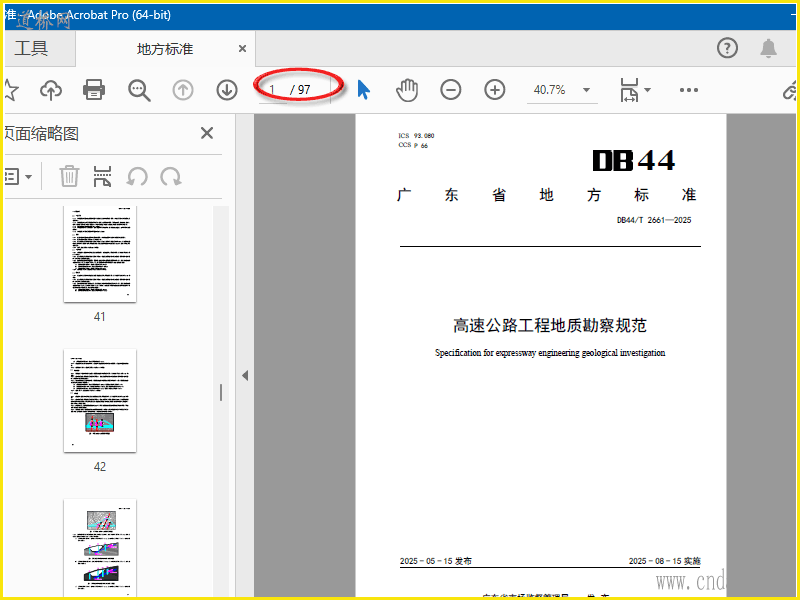Click the 页面缩略图 panel heading
This screenshot has height=600, width=800.
click(41, 134)
